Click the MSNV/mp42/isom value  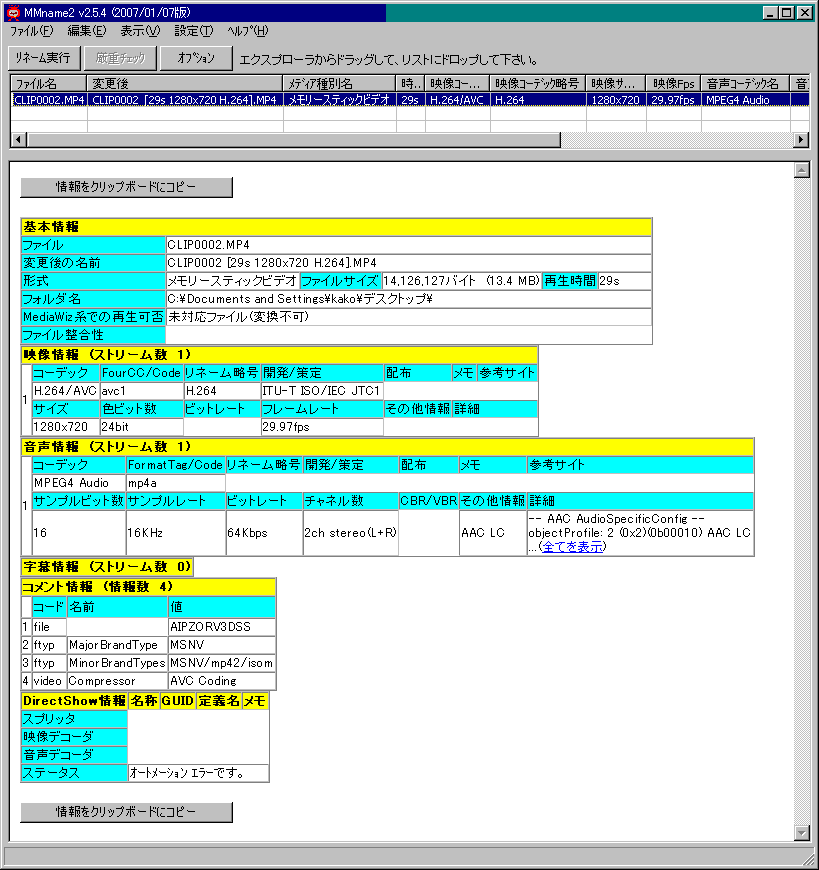point(221,663)
